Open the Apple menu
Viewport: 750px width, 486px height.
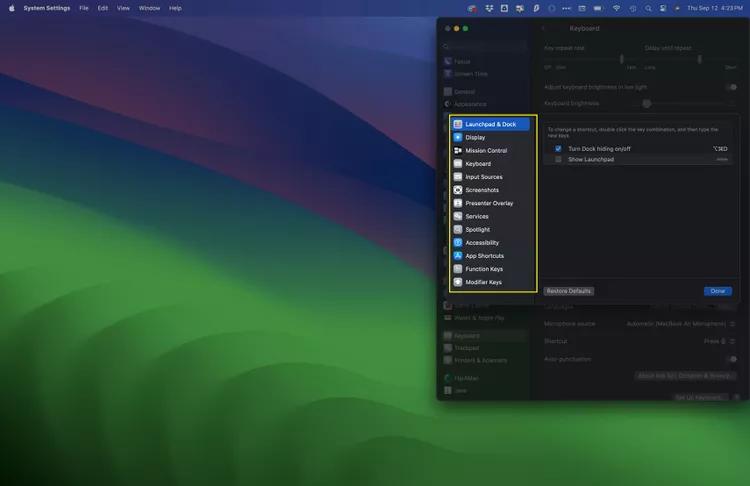tap(11, 8)
